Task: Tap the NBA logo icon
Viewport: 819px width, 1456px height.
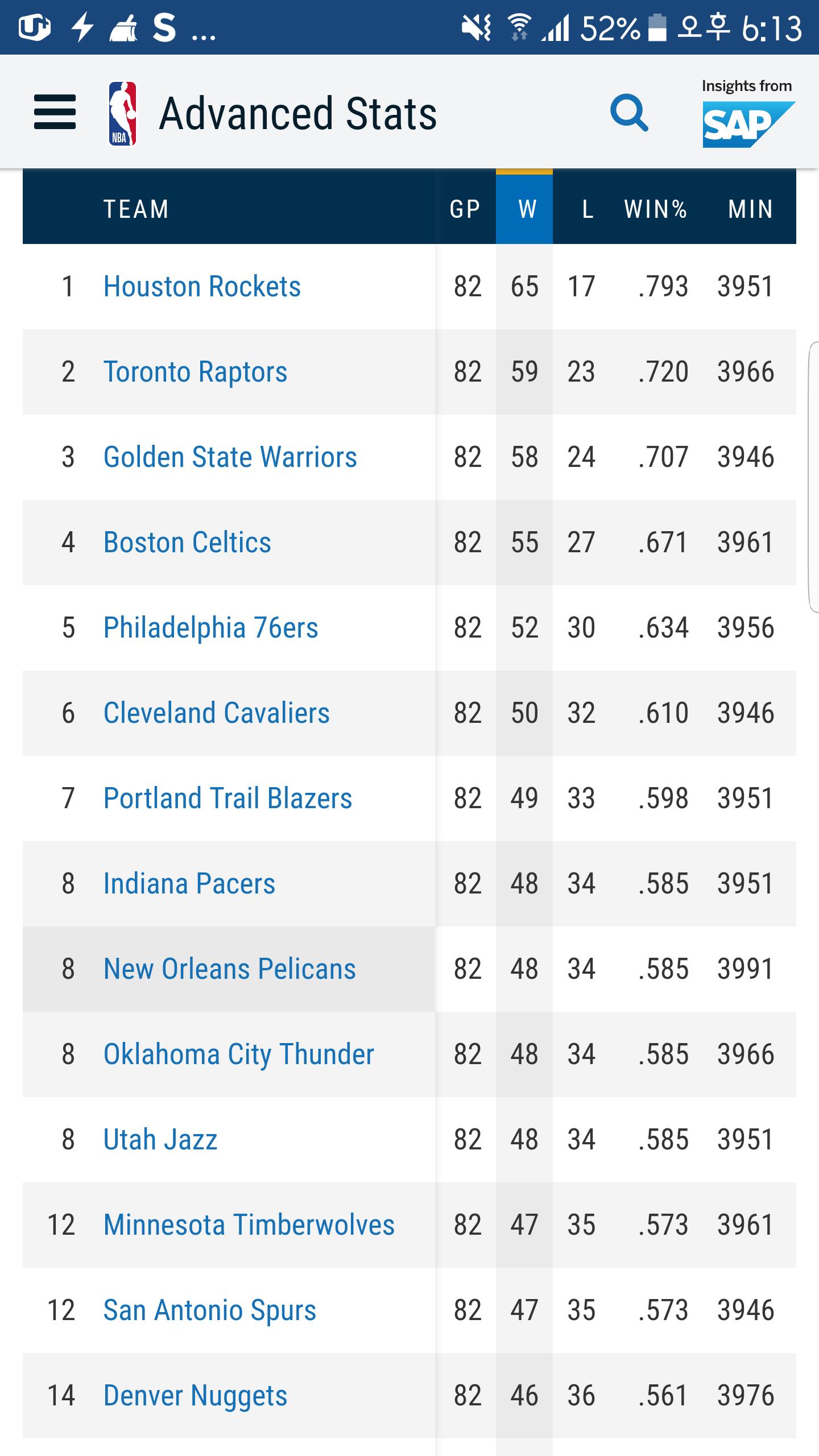Action: [122, 114]
